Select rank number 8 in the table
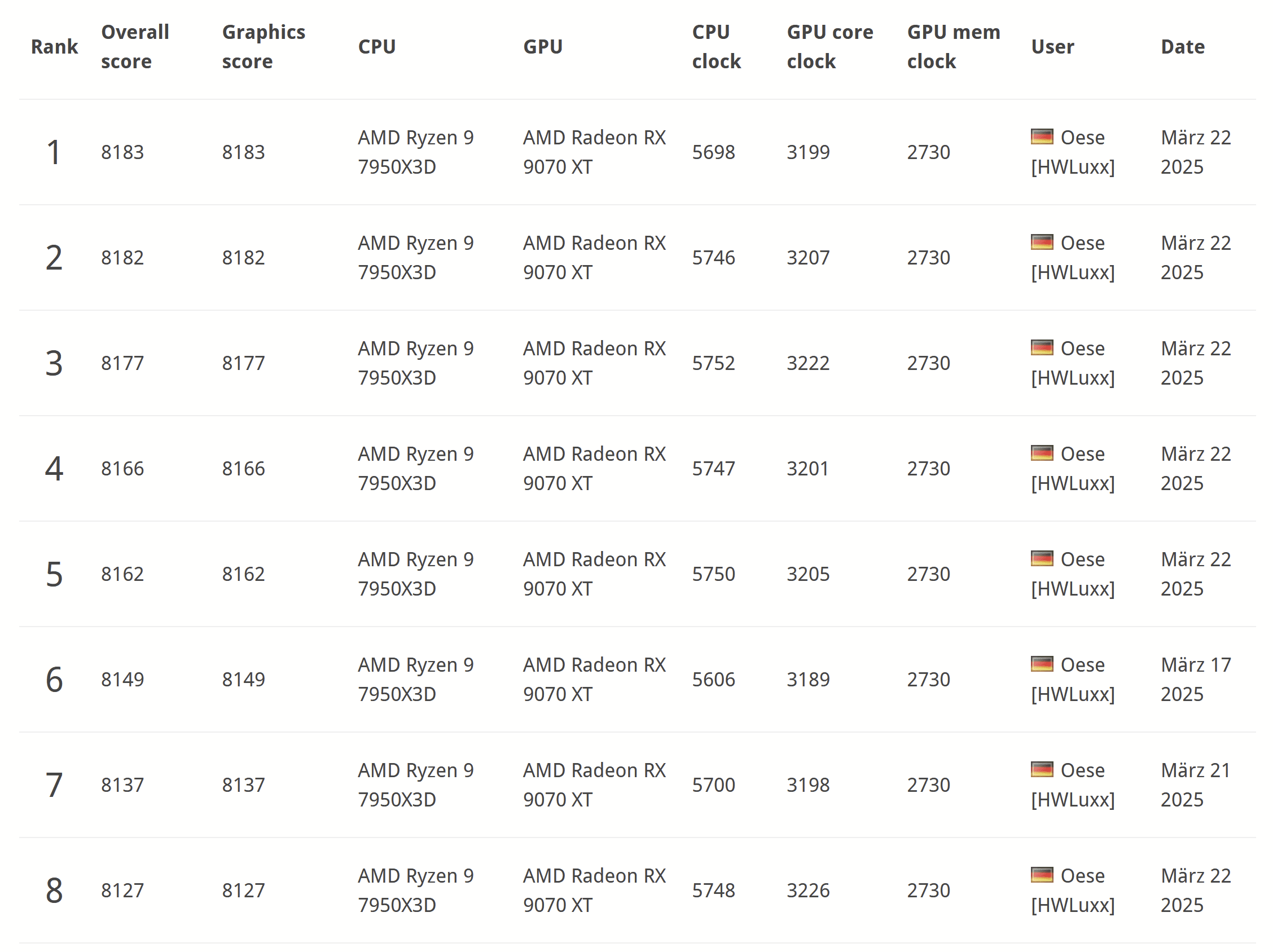Screen dimensions: 1273x952 click(x=54, y=891)
